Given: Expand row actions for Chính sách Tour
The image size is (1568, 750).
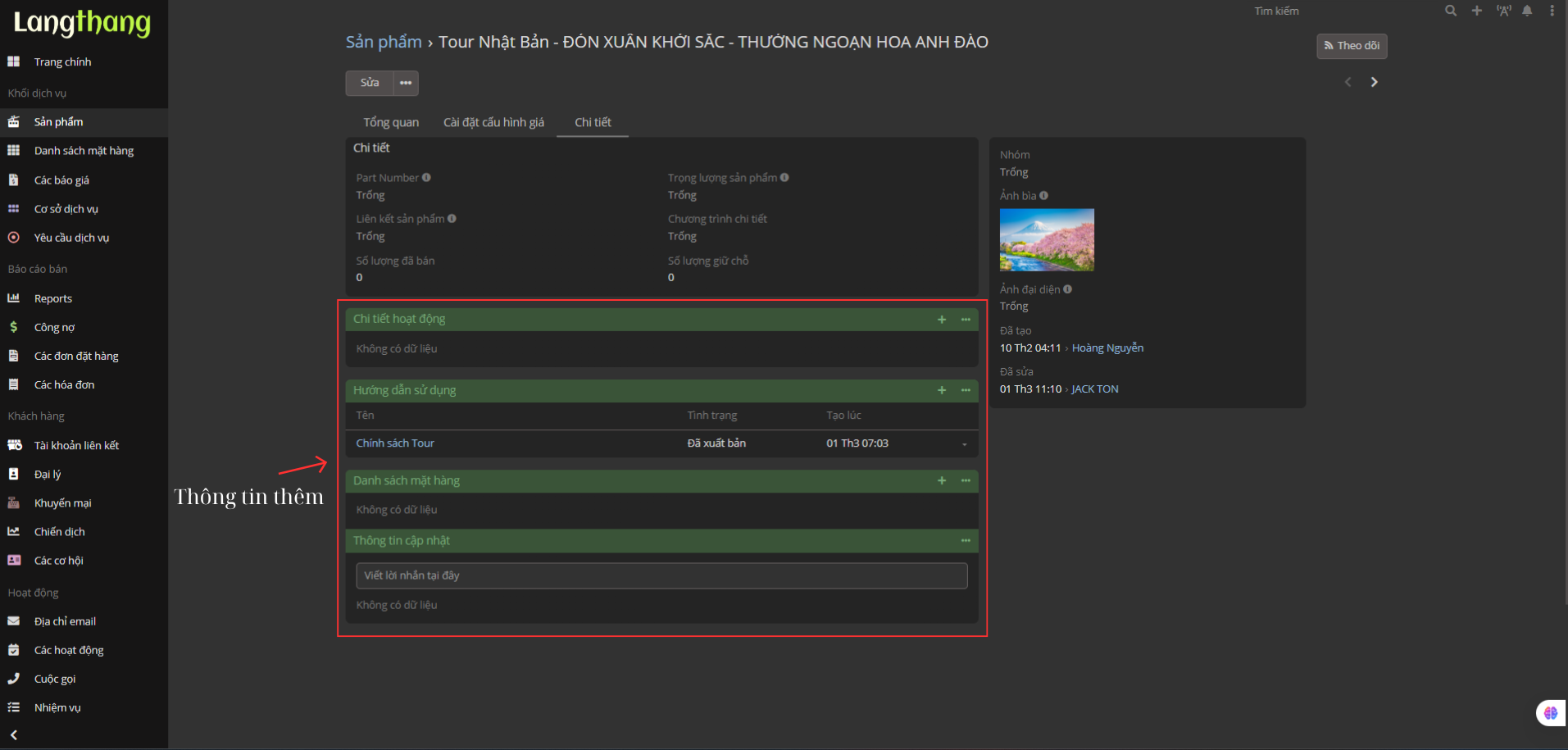Looking at the screenshot, I should coord(964,444).
